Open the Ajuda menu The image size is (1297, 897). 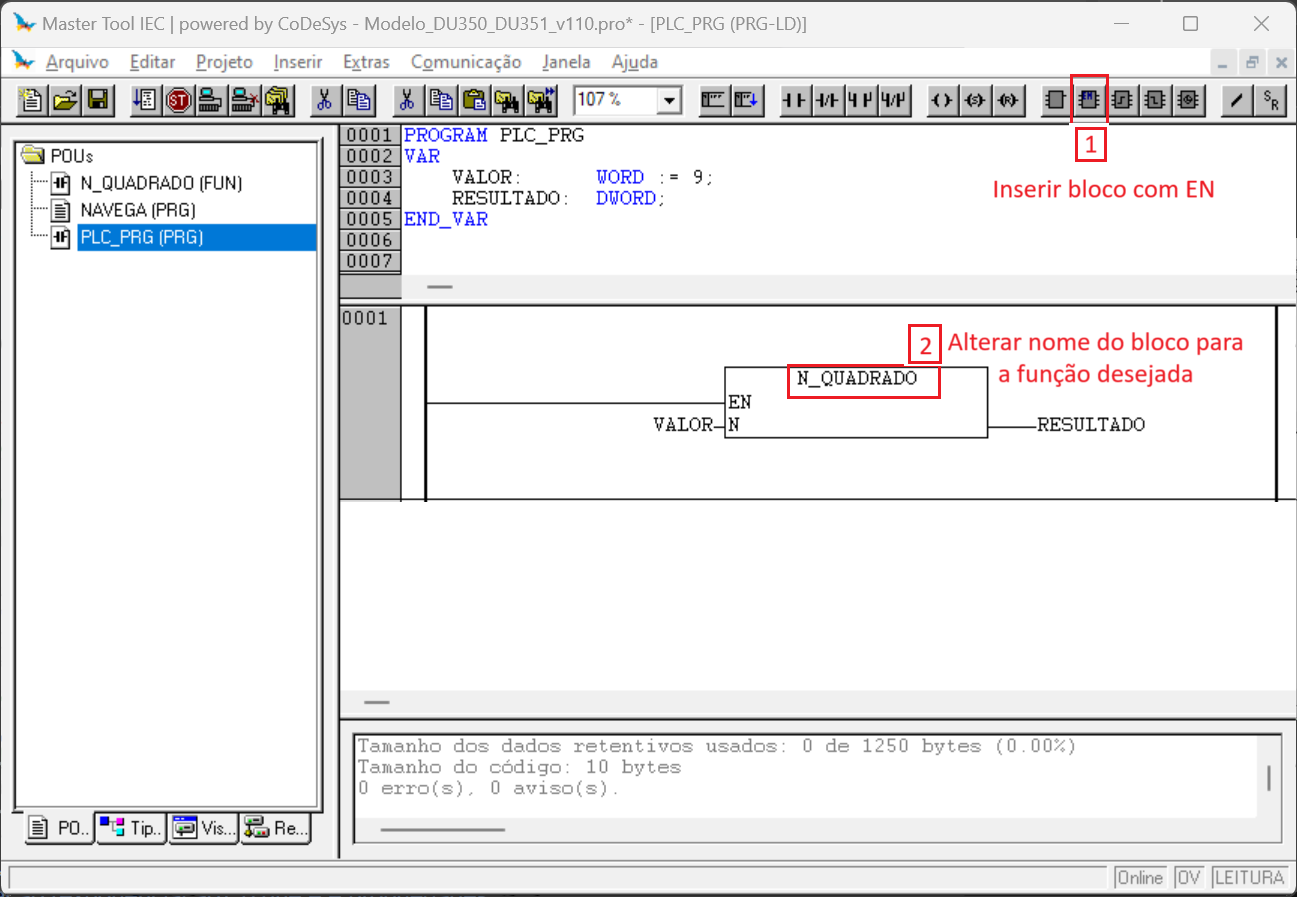point(635,62)
